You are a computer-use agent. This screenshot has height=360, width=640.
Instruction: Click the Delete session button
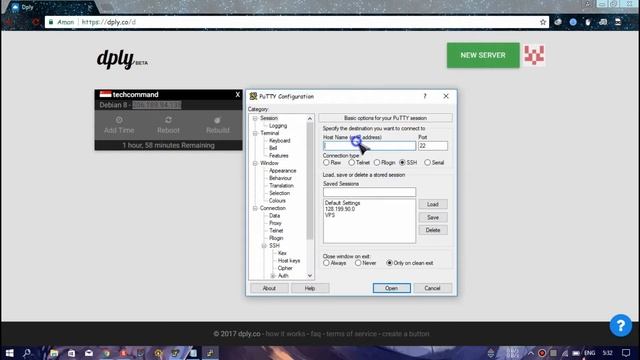433,230
